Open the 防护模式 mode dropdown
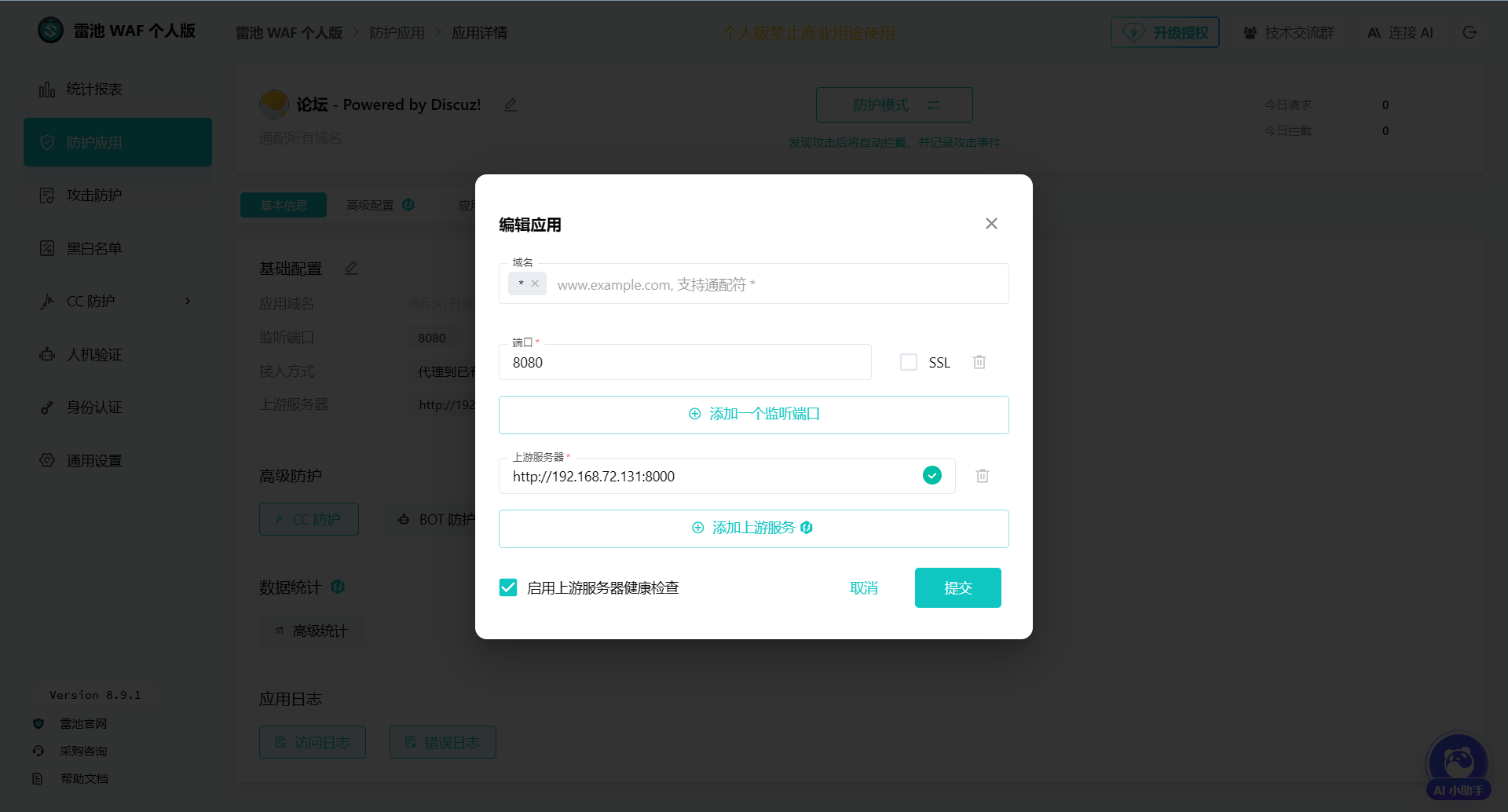The width and height of the screenshot is (1508, 812). click(895, 104)
